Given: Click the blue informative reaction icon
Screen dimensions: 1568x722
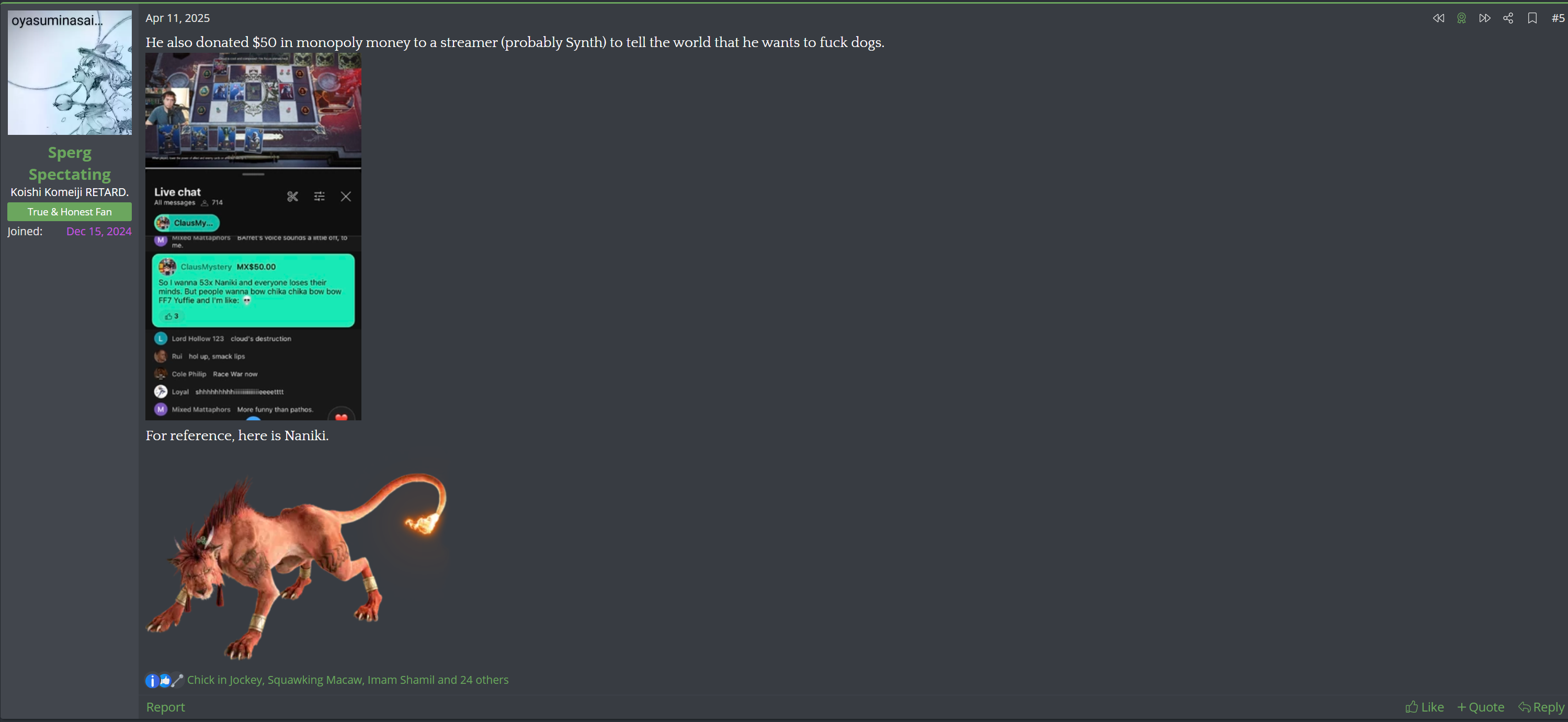Looking at the screenshot, I should (152, 681).
